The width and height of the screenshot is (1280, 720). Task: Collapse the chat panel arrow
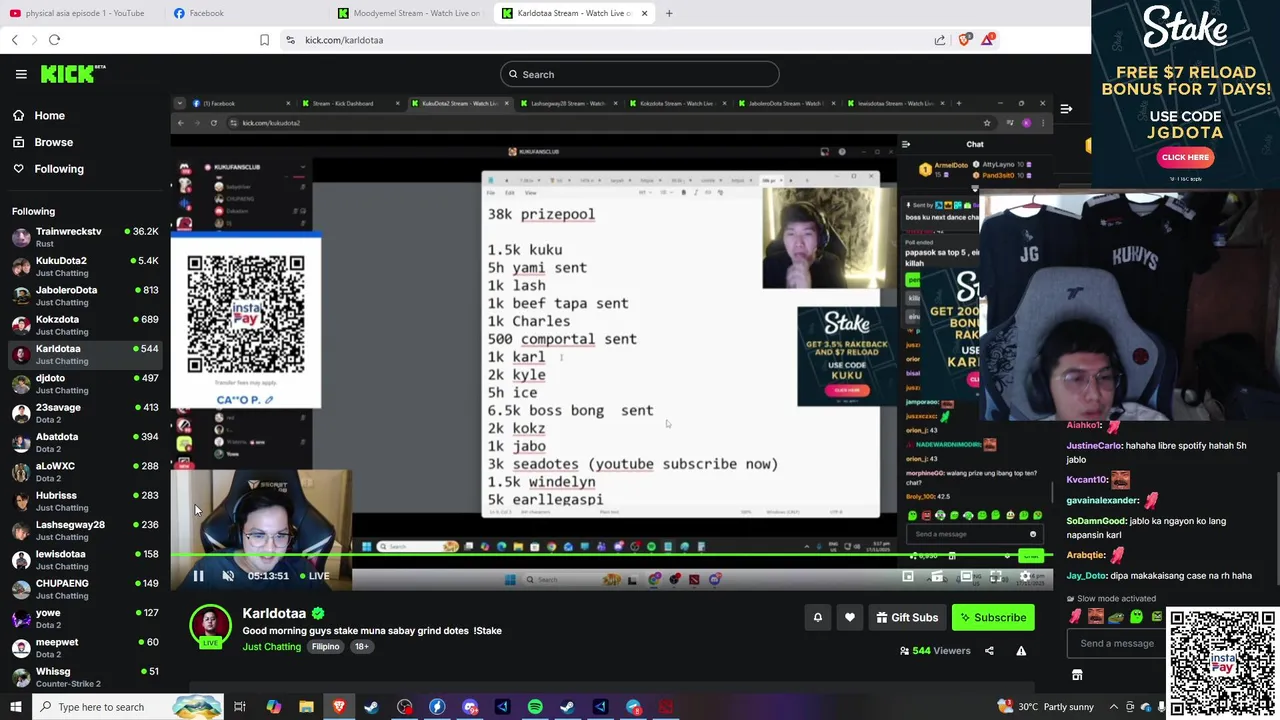[1066, 109]
